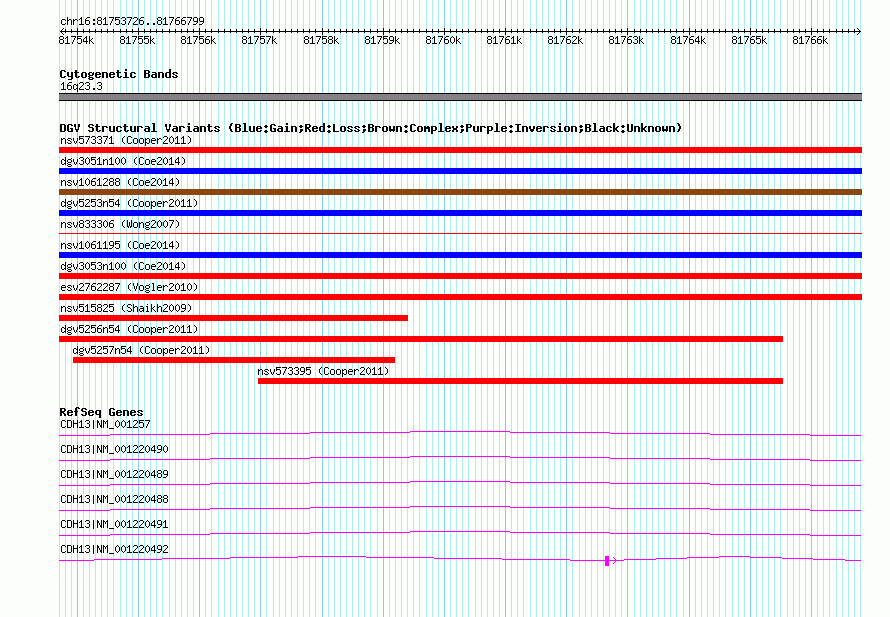
Task: Click the blue nsv1061195 gain bar
Action: (460, 255)
